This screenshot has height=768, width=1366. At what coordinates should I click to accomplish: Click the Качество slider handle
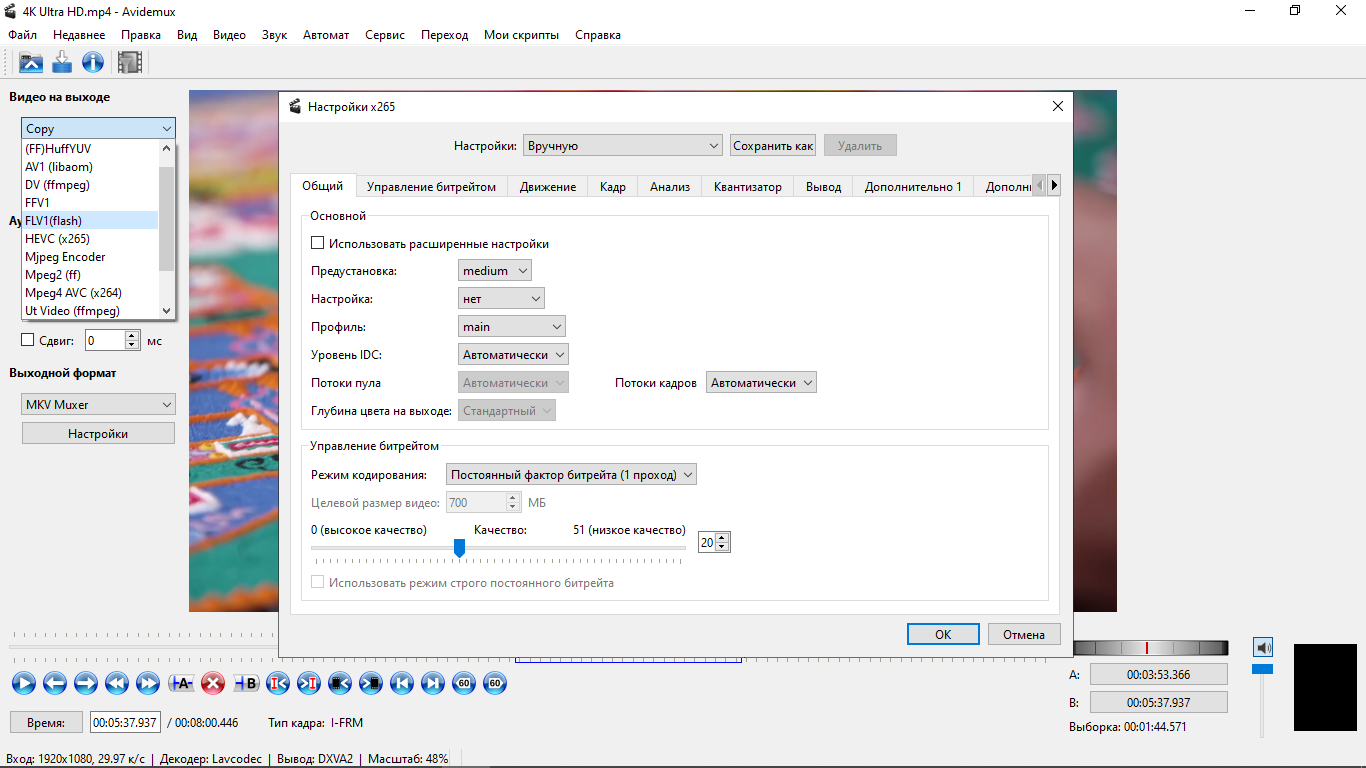459,548
